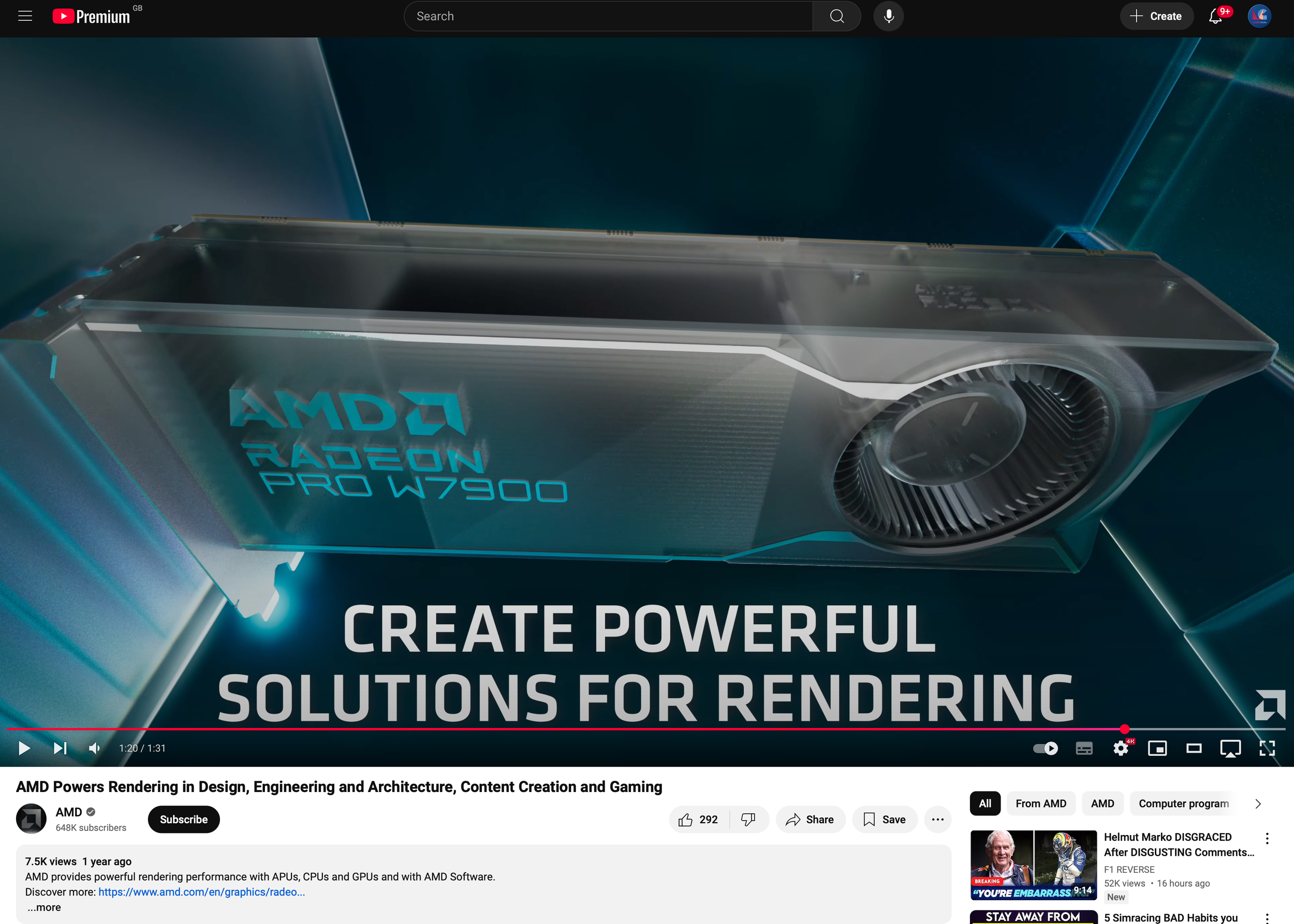The height and width of the screenshot is (924, 1294).
Task: Open Helmut Marko video thumbnail
Action: point(1033,865)
